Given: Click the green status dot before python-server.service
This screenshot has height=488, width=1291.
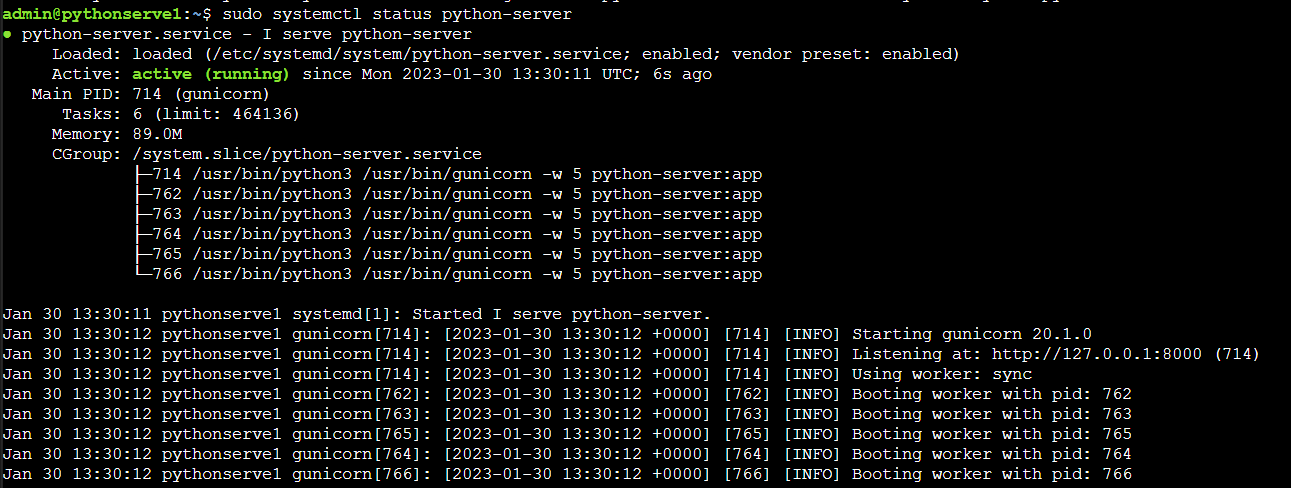Looking at the screenshot, I should (x=8, y=34).
